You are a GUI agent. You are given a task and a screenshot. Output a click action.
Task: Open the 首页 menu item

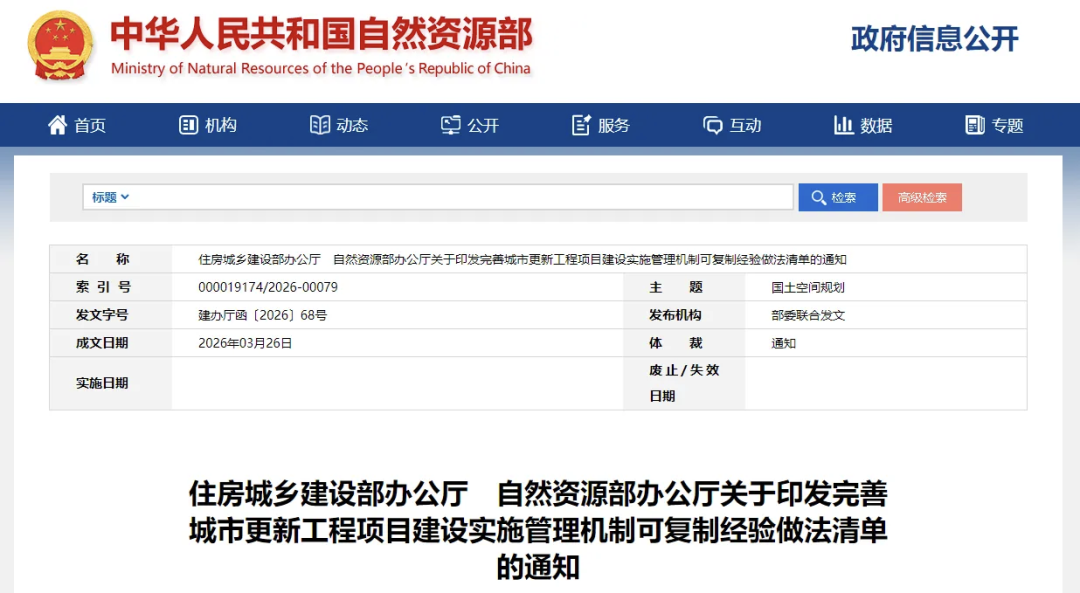pos(90,125)
